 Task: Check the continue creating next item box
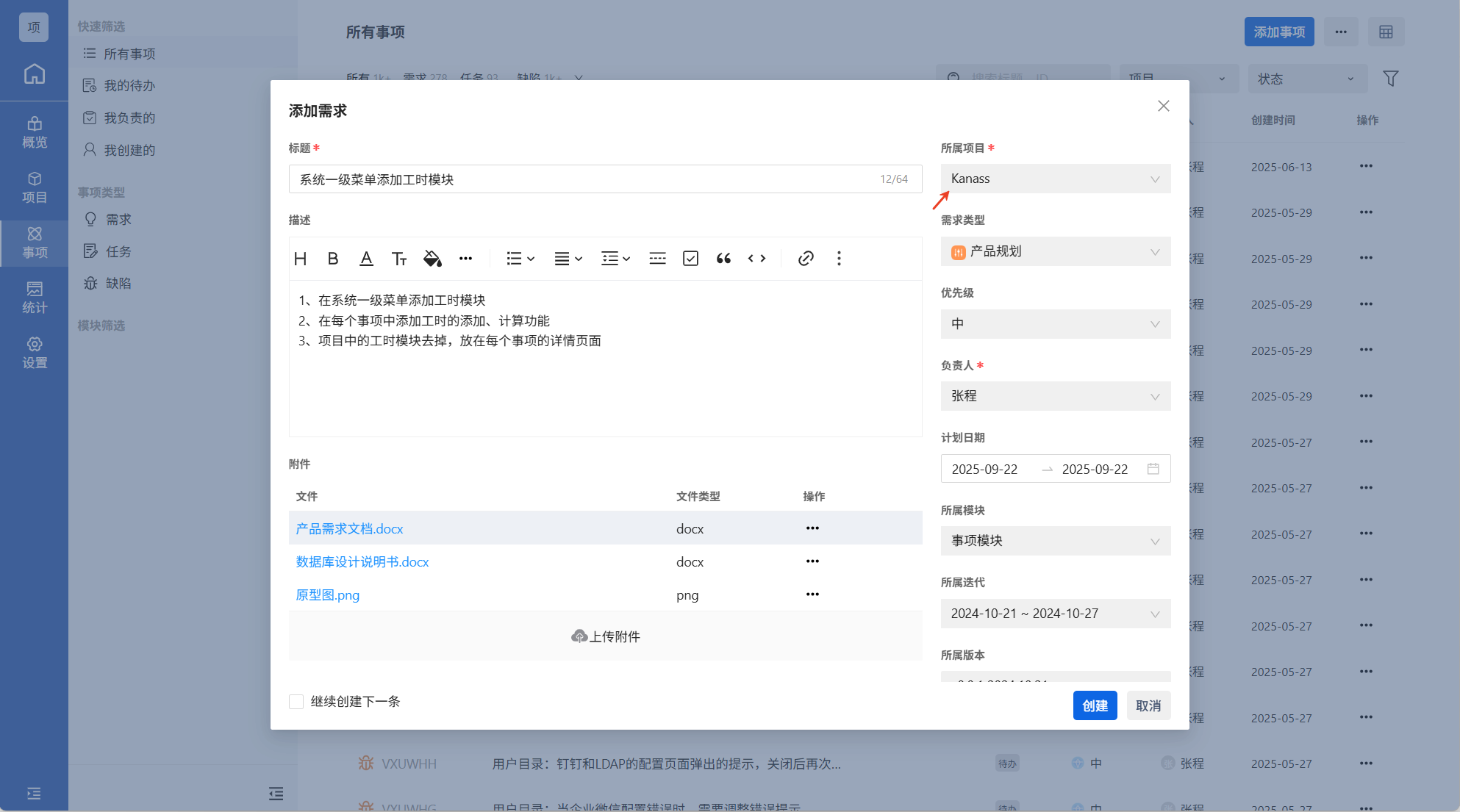pyautogui.click(x=296, y=702)
